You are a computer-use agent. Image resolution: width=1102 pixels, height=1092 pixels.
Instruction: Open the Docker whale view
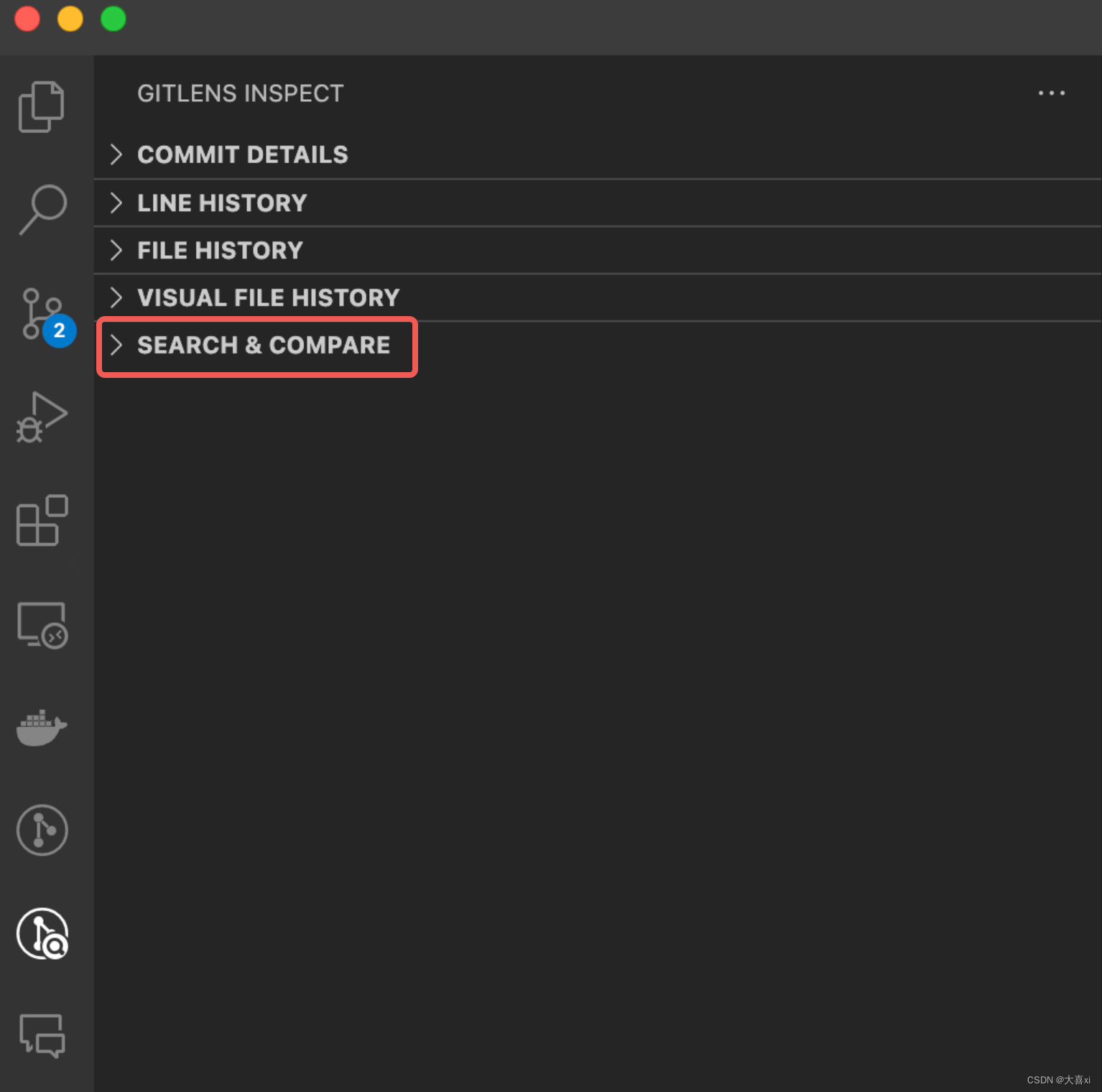[x=42, y=728]
